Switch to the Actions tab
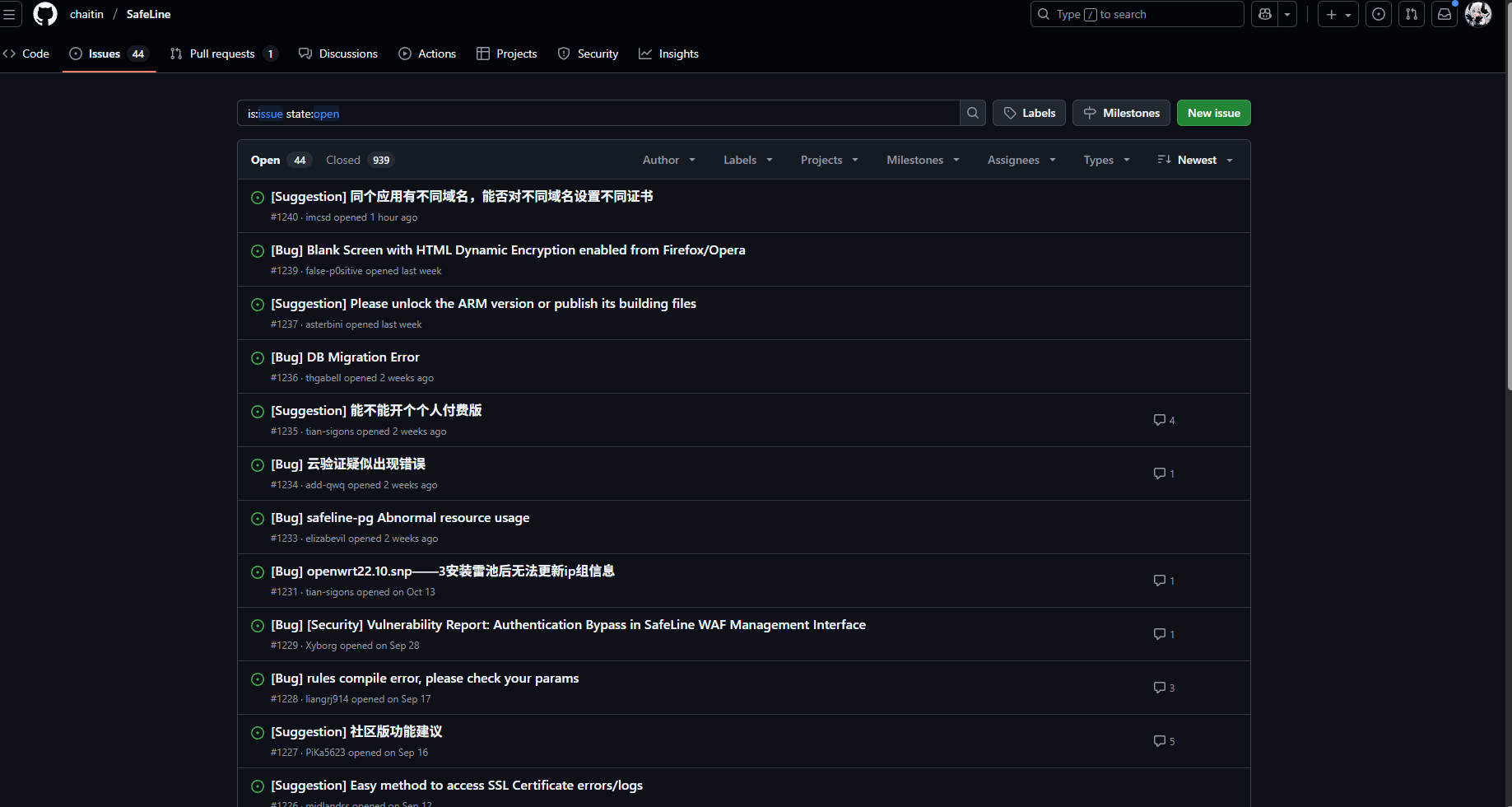 pos(427,54)
